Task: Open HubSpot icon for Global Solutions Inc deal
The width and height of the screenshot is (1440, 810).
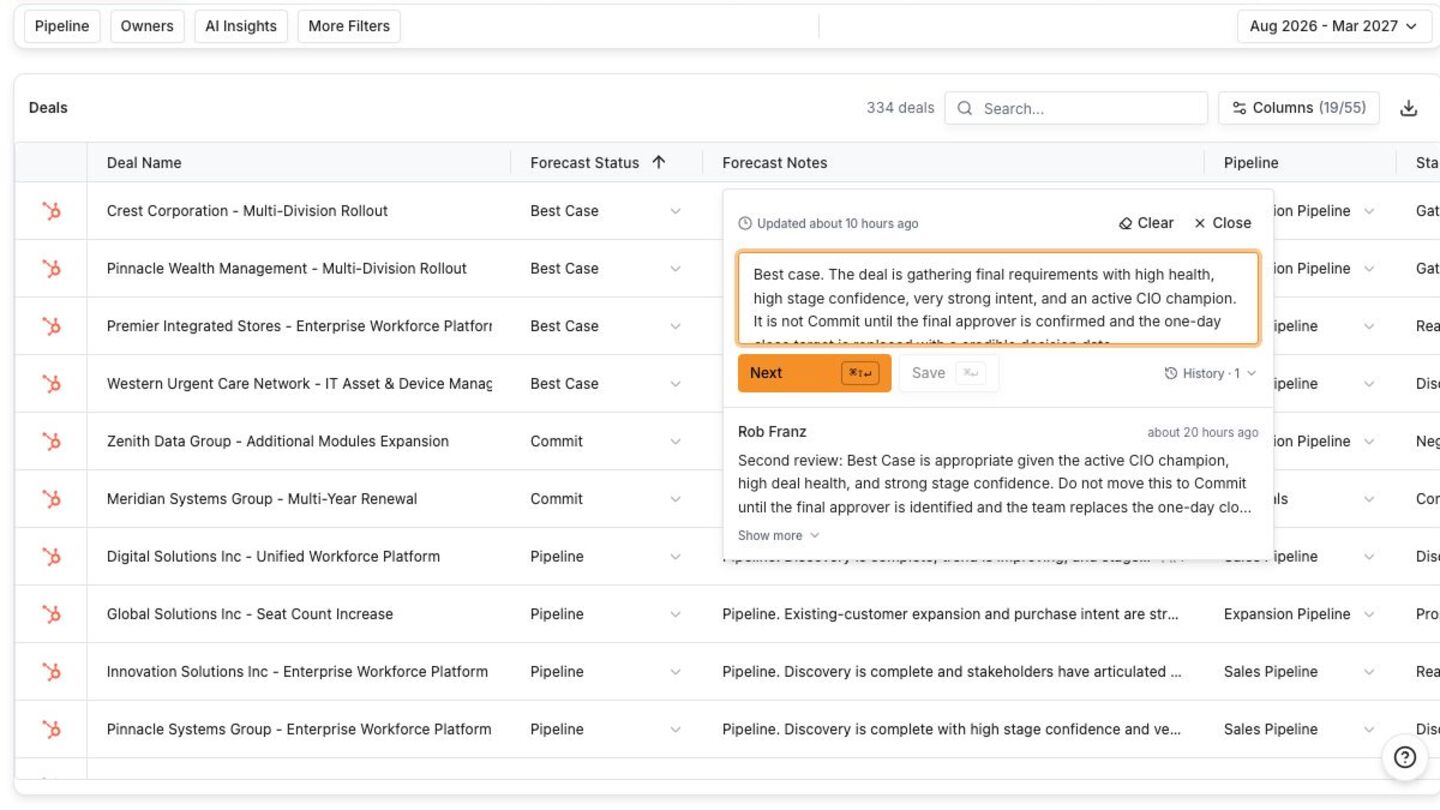Action: point(51,614)
